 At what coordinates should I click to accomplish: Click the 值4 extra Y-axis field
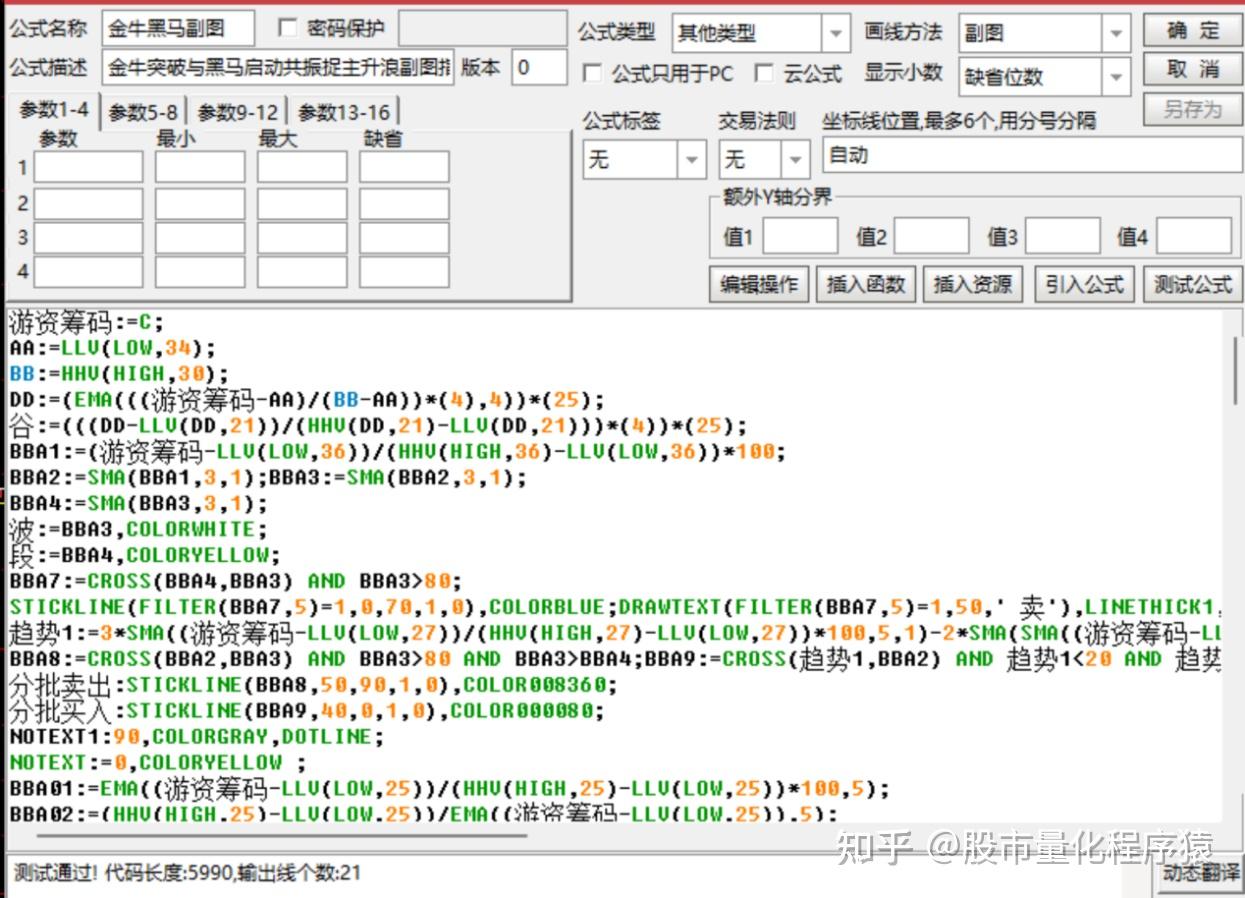pyautogui.click(x=1194, y=236)
